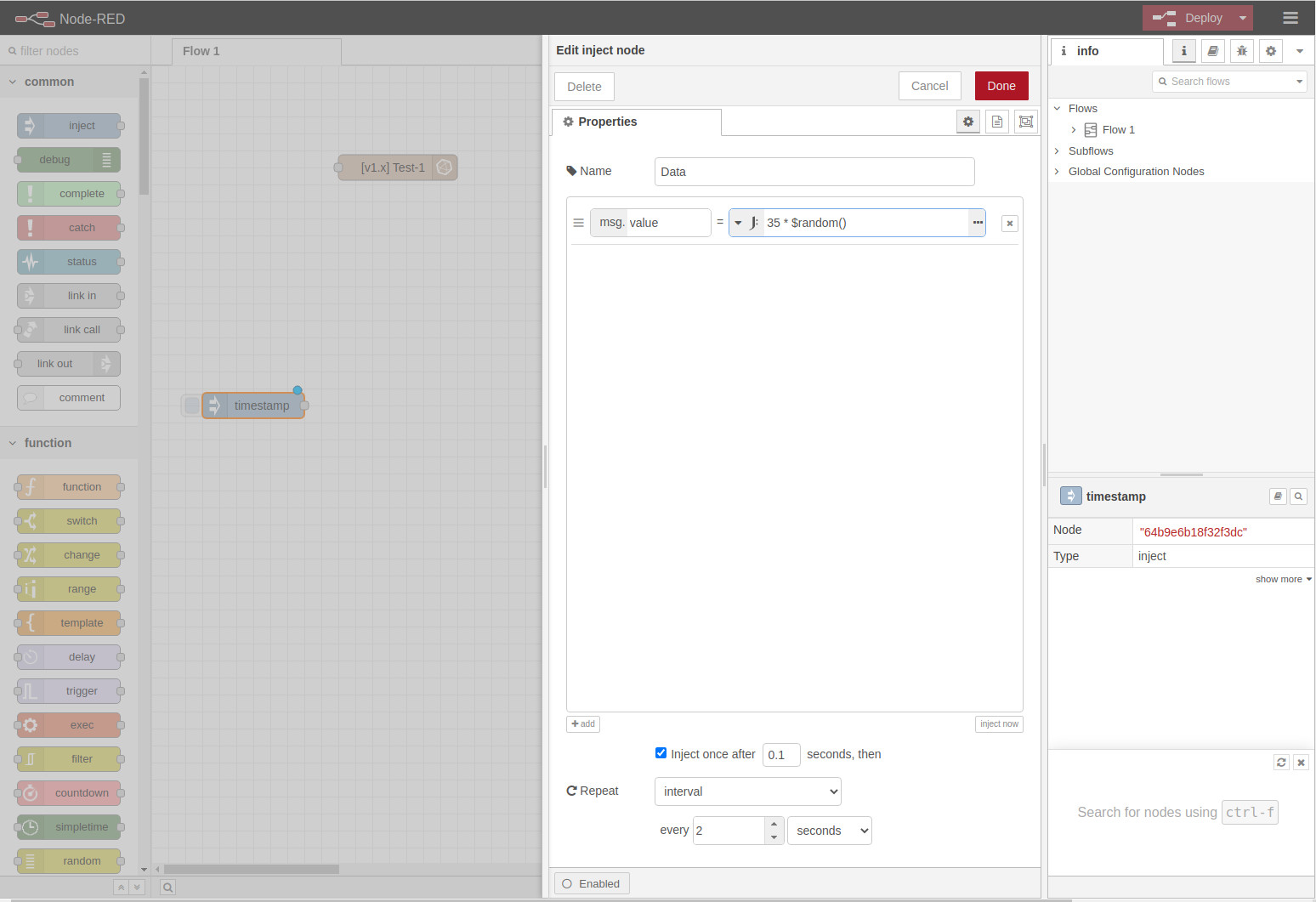1316x902 pixels.
Task: Collapse the Flows tree section
Action: [1058, 109]
